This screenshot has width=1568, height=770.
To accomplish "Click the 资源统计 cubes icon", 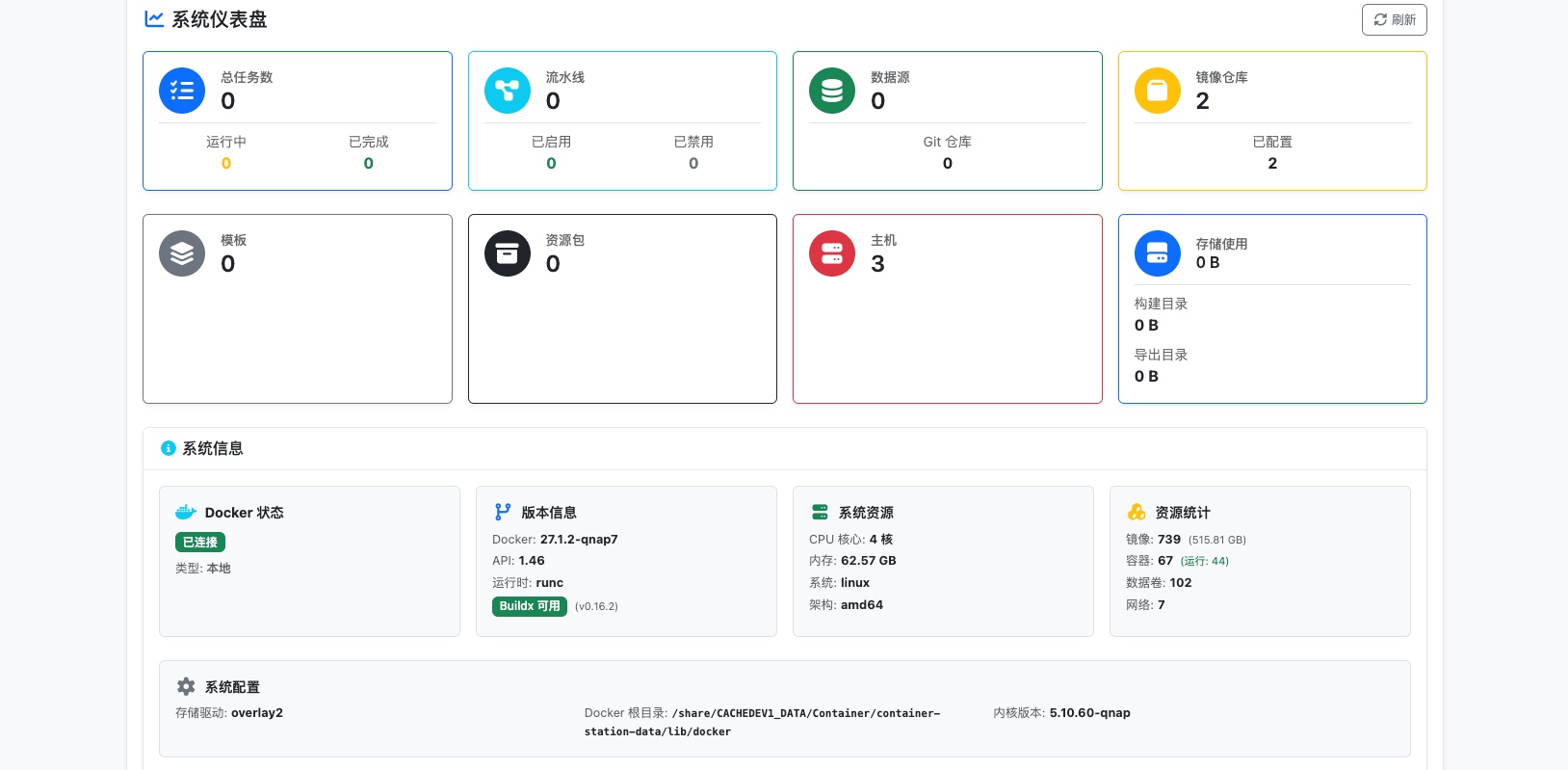I will coord(1137,512).
